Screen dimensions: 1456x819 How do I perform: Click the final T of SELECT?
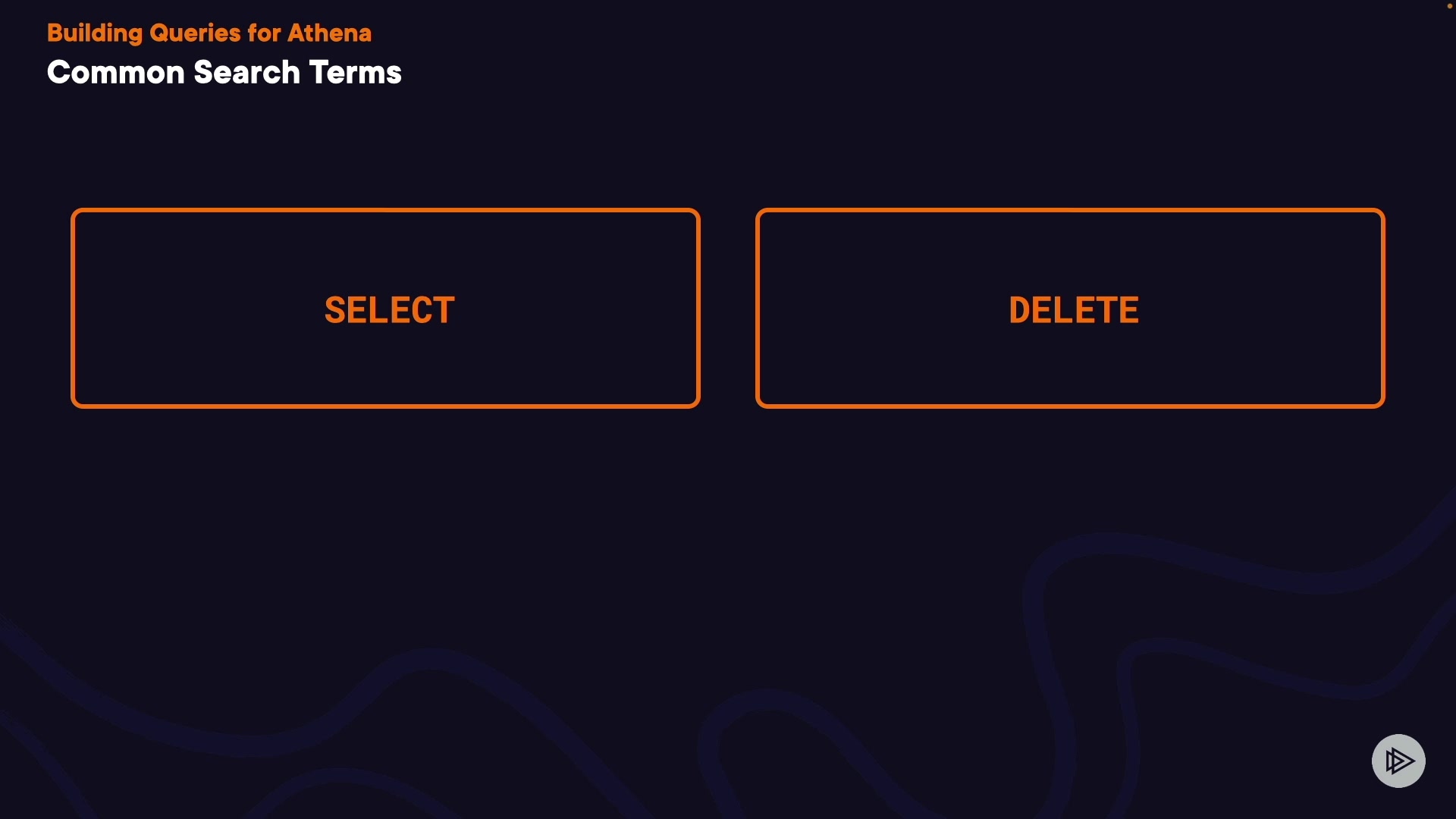(444, 310)
